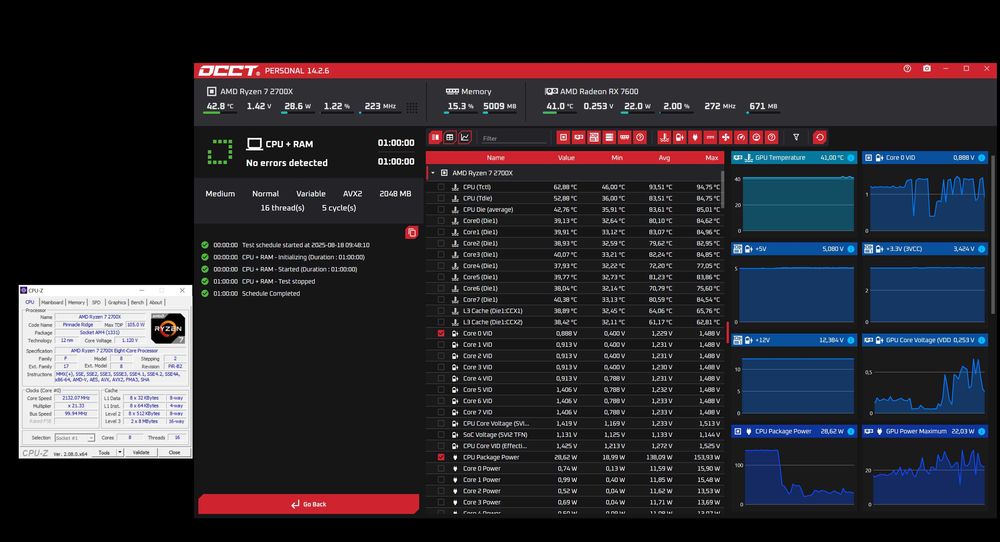Open CPU core grid next to 223 MHz

click(412, 108)
